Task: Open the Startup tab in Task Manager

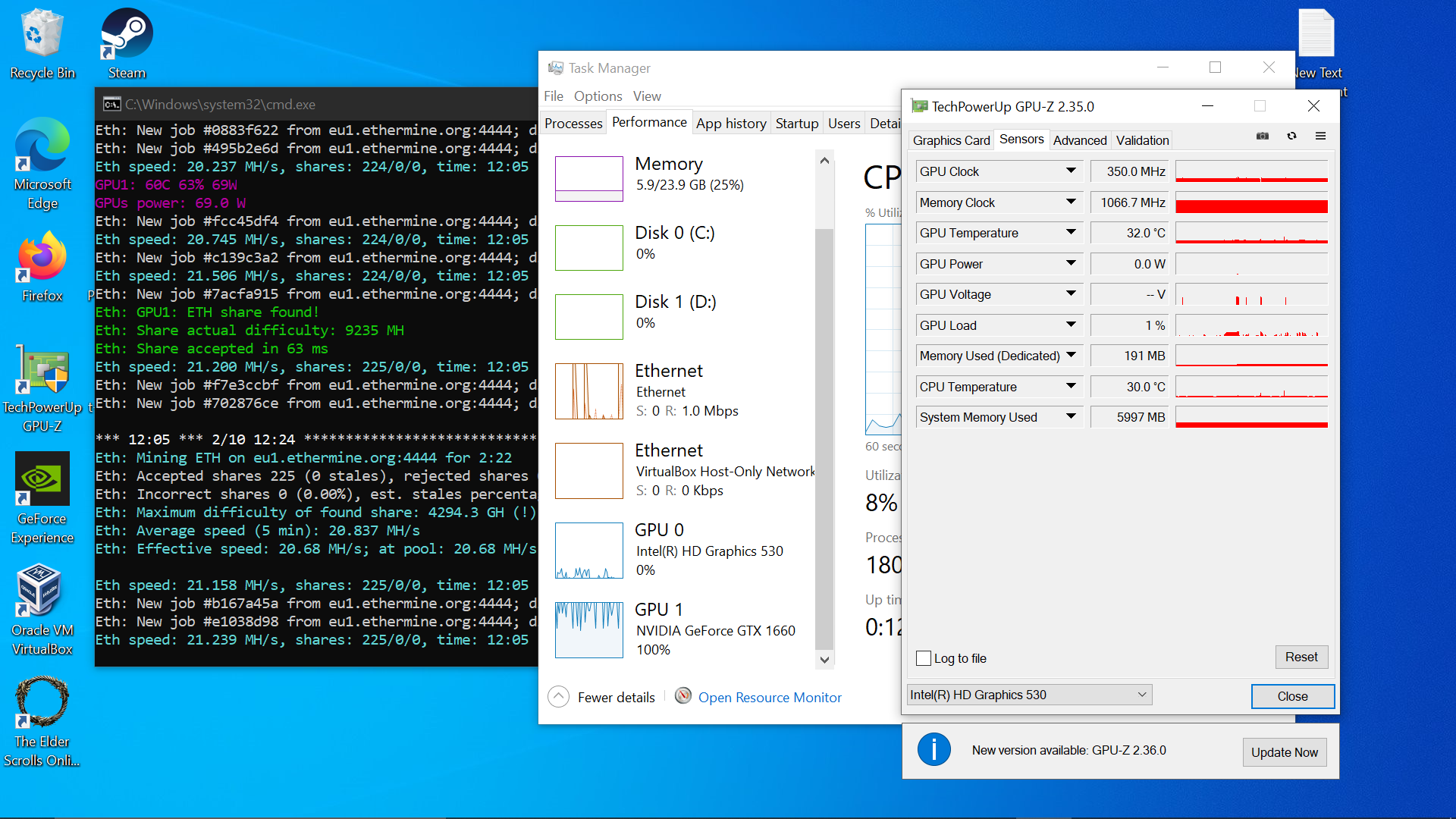Action: click(x=797, y=123)
